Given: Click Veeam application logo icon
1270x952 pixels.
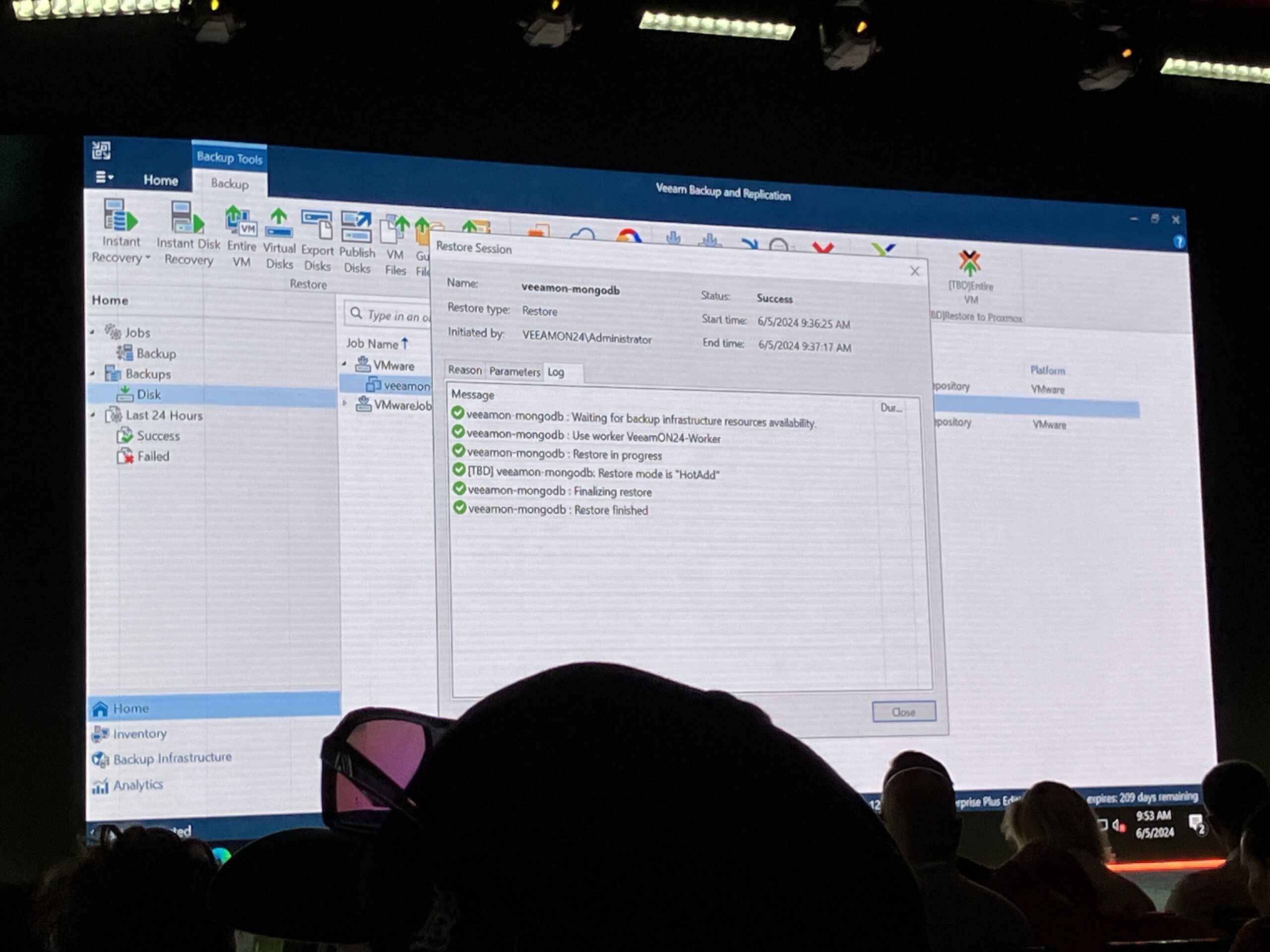Looking at the screenshot, I should [x=101, y=151].
